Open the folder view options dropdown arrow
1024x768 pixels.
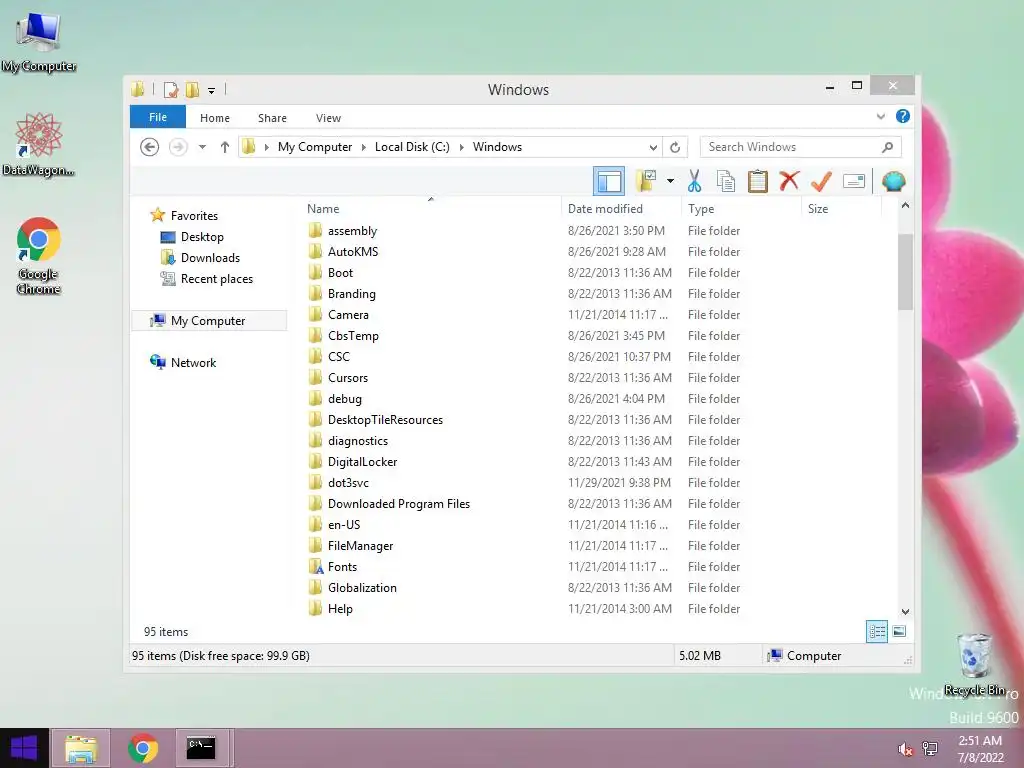670,181
